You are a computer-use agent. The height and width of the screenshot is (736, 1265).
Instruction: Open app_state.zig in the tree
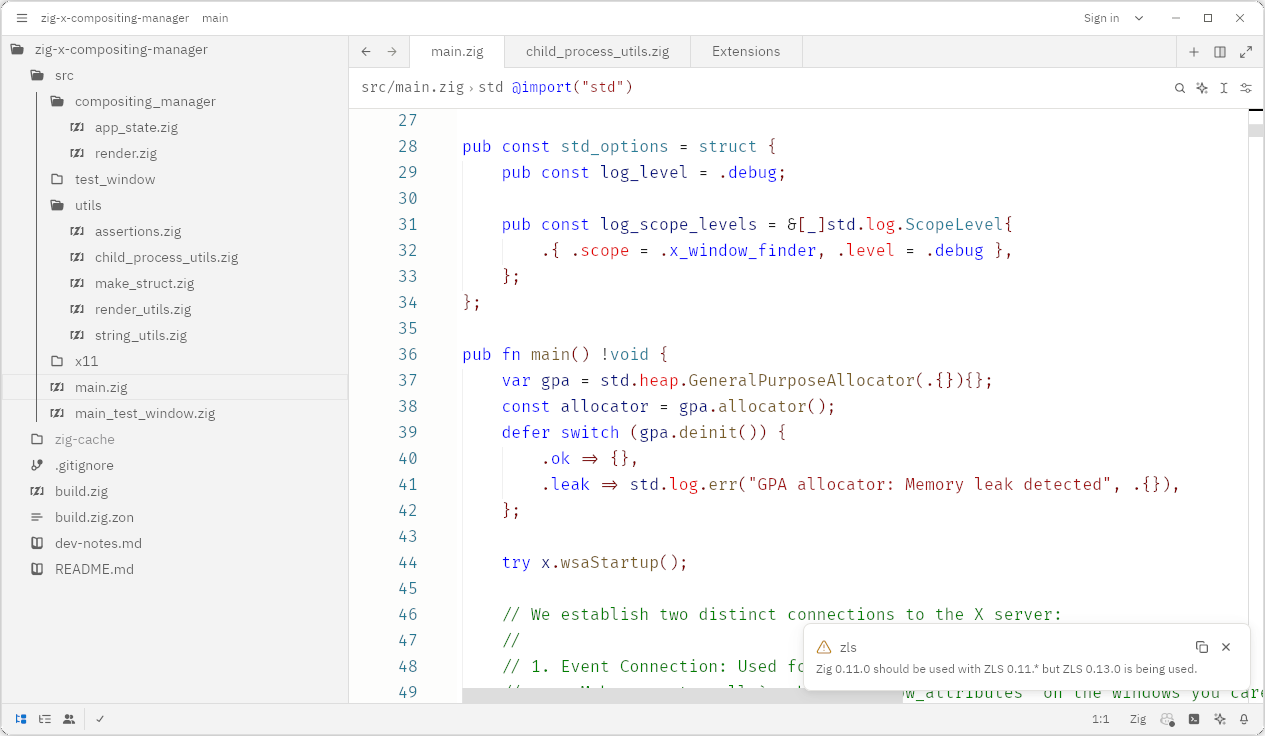174,127
